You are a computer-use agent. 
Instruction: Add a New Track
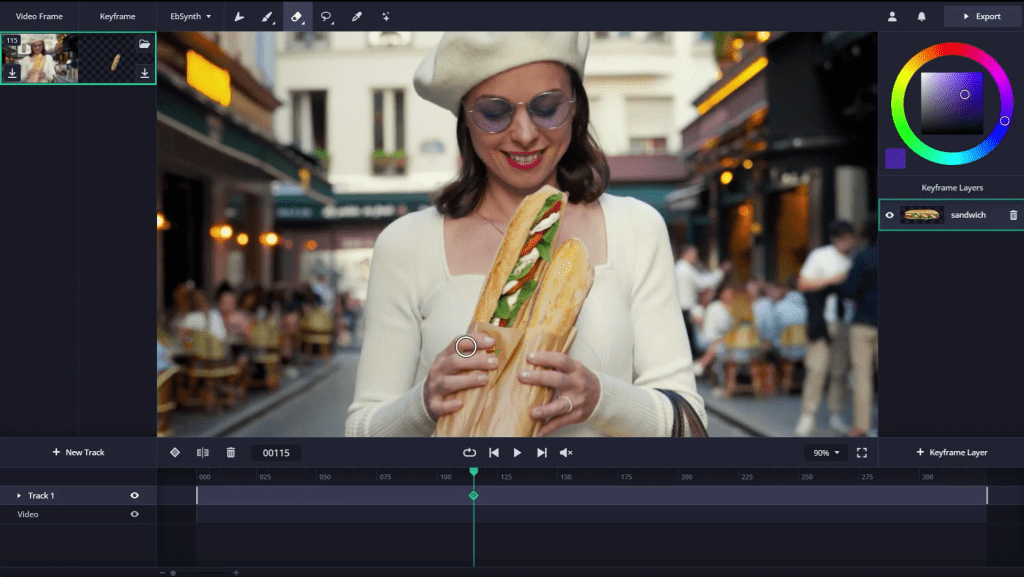(x=78, y=452)
